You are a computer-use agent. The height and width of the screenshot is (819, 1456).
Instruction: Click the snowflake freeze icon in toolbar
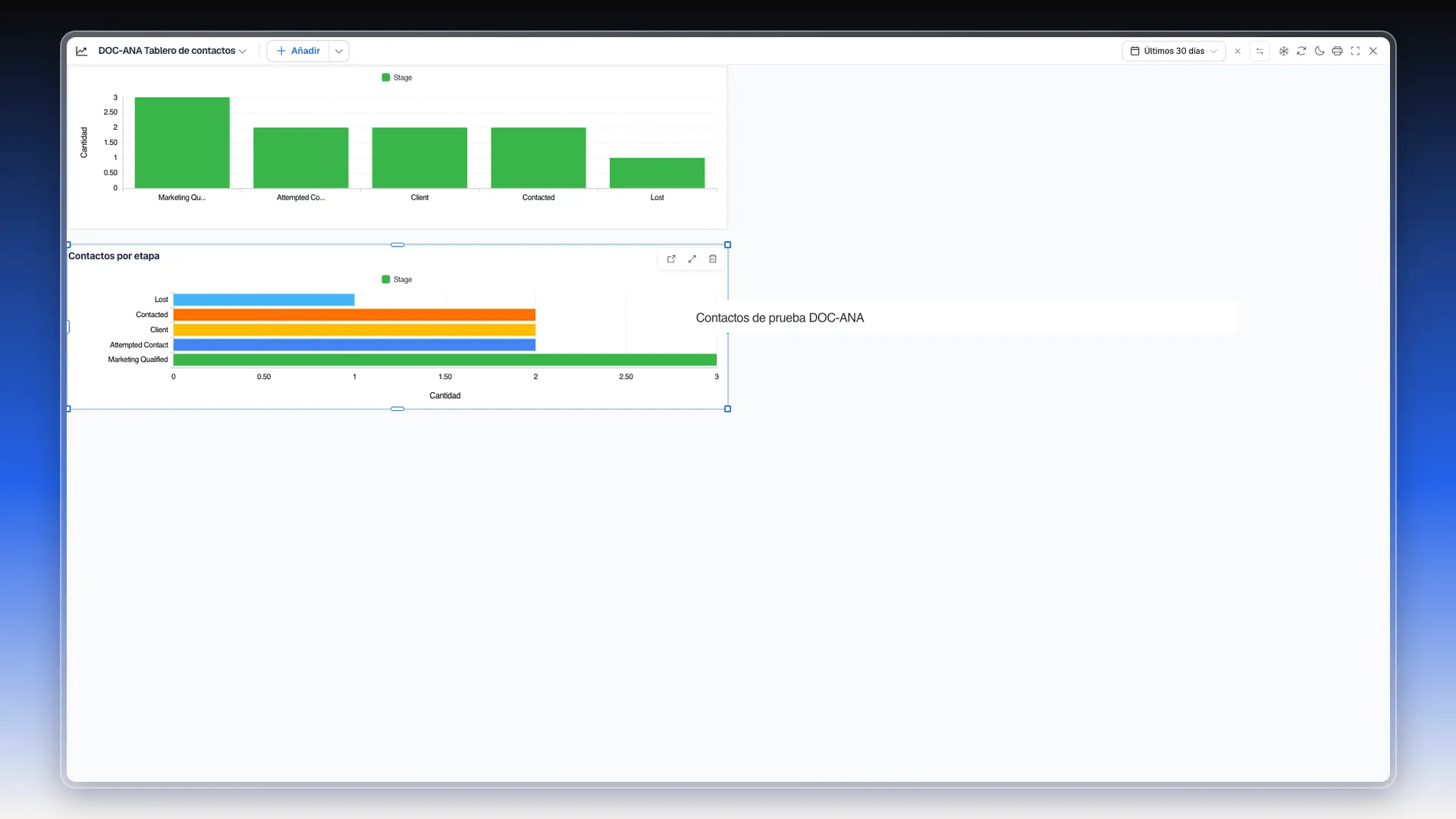click(1283, 51)
